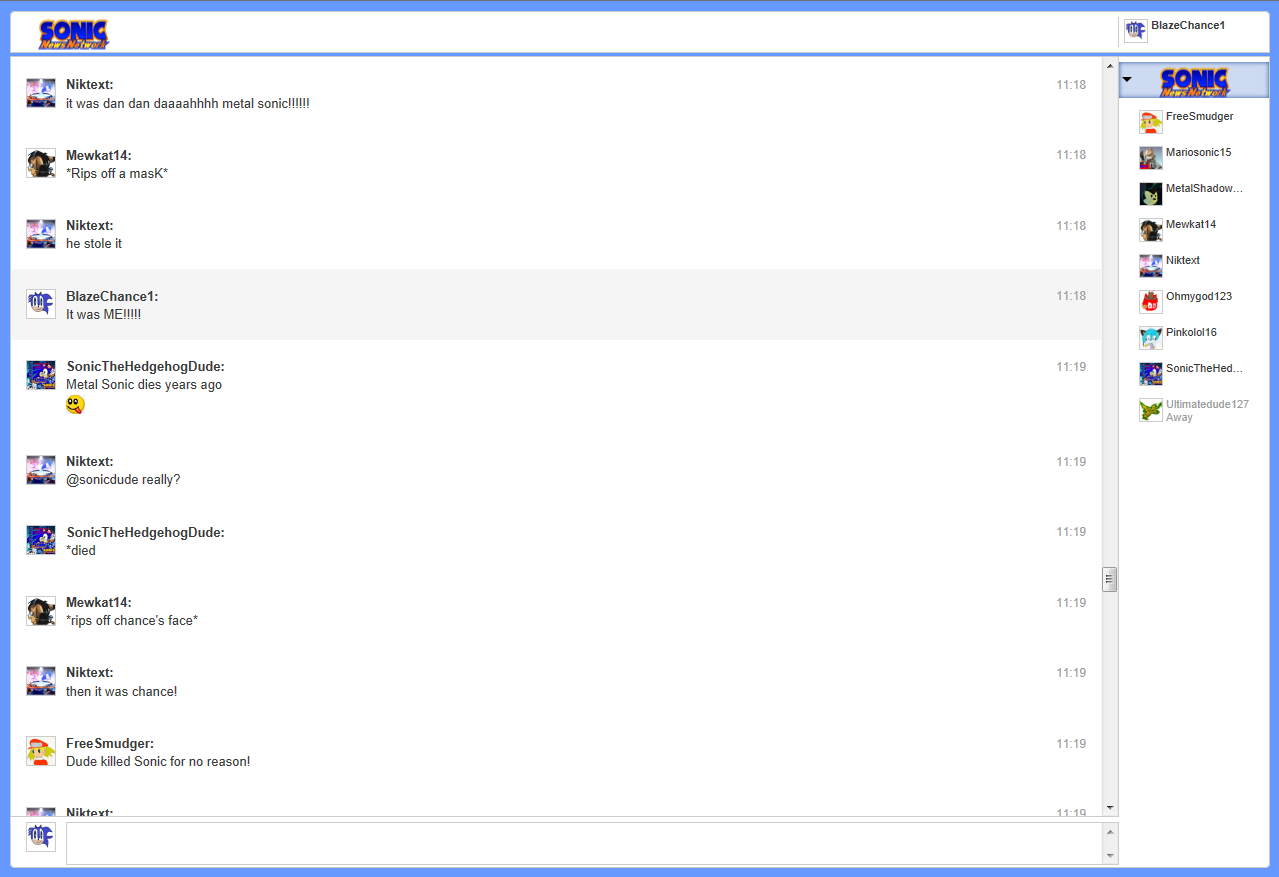Image resolution: width=1279 pixels, height=877 pixels.
Task: Select Mewkat14 in the user list
Action: coord(1190,225)
